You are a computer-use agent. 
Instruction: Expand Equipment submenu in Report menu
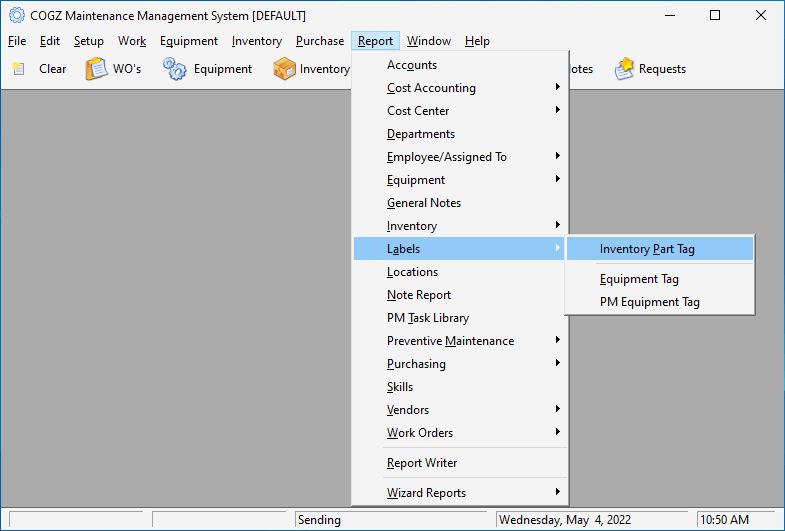point(460,180)
